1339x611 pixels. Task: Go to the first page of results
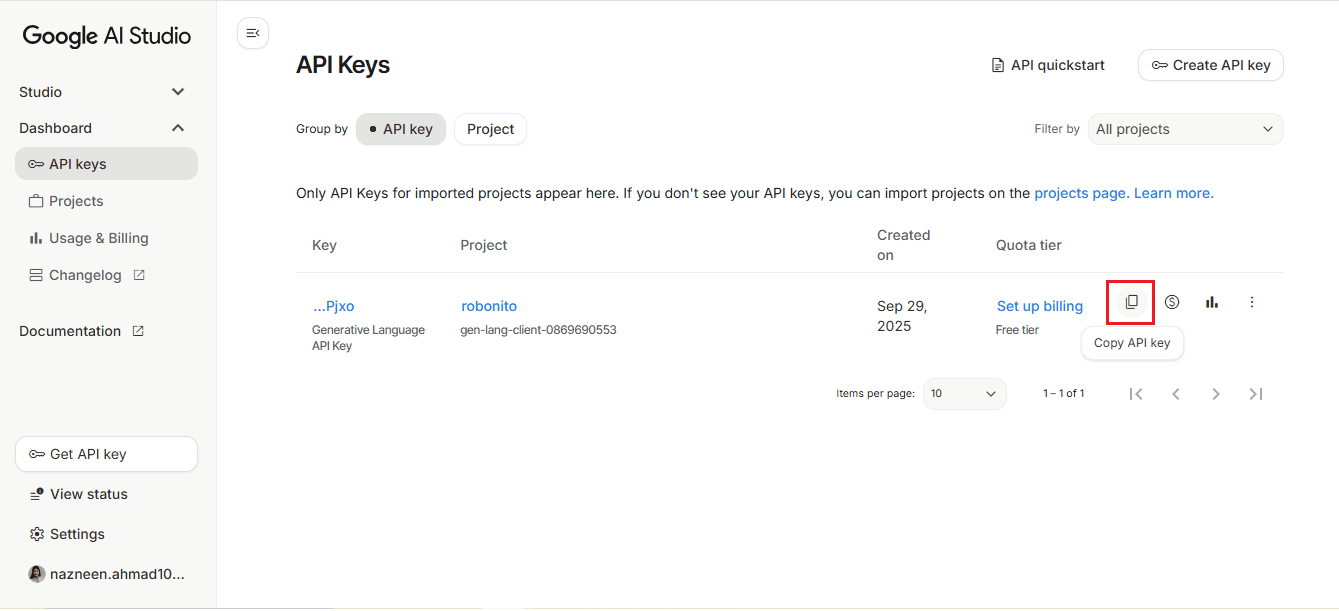pos(1136,394)
